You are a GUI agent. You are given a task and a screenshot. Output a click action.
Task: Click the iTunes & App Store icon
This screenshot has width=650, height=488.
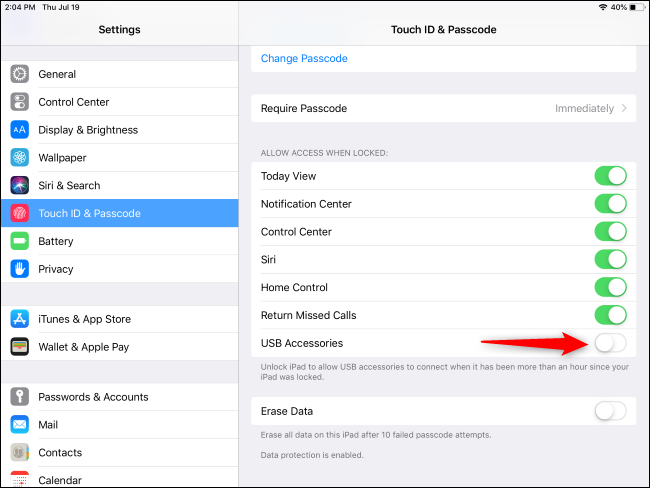pyautogui.click(x=20, y=319)
